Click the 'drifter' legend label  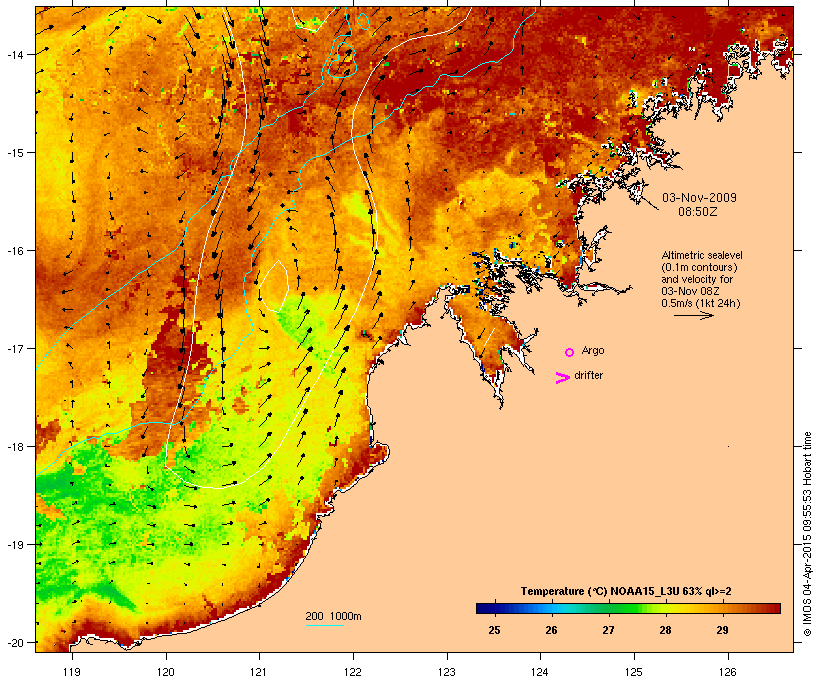[x=588, y=375]
